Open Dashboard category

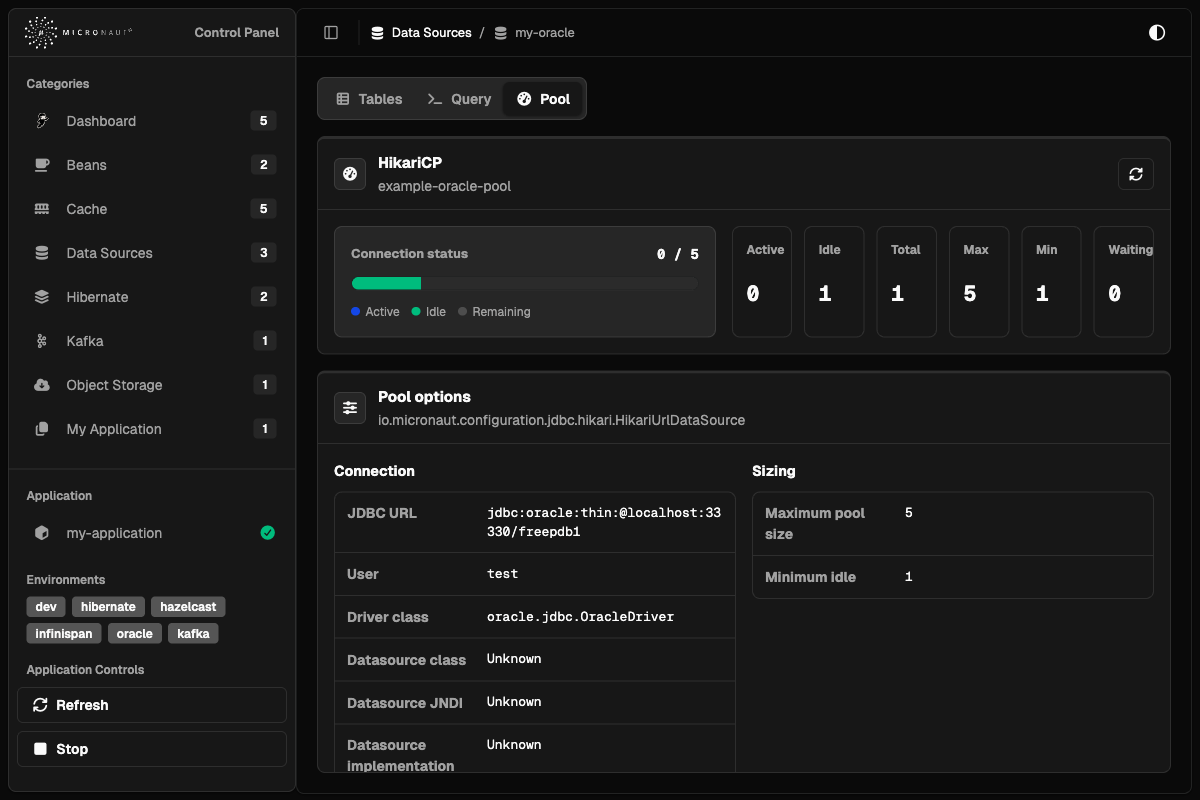tap(152, 121)
